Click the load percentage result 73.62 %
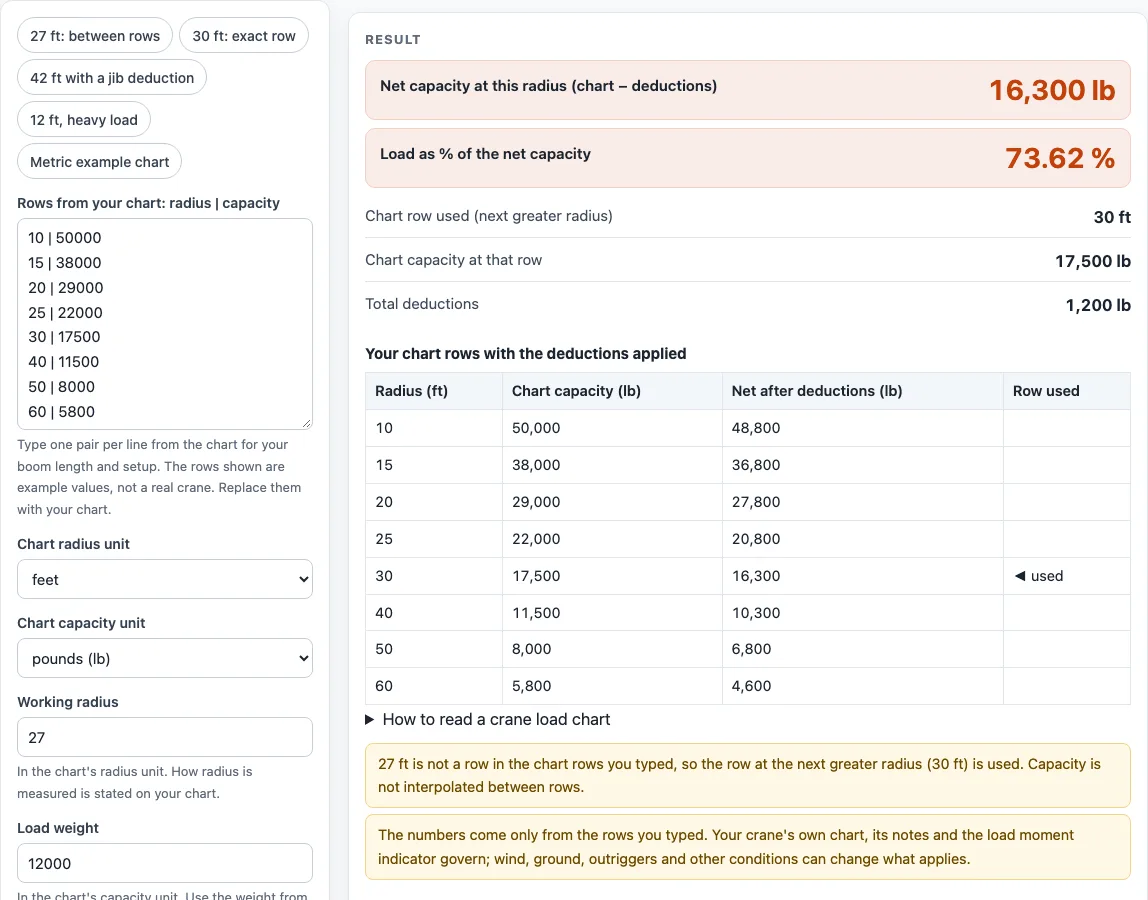 click(x=1060, y=158)
